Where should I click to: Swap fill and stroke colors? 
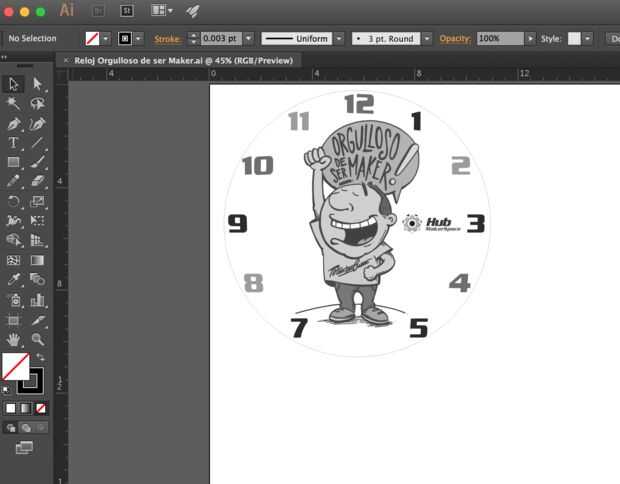(x=40, y=357)
